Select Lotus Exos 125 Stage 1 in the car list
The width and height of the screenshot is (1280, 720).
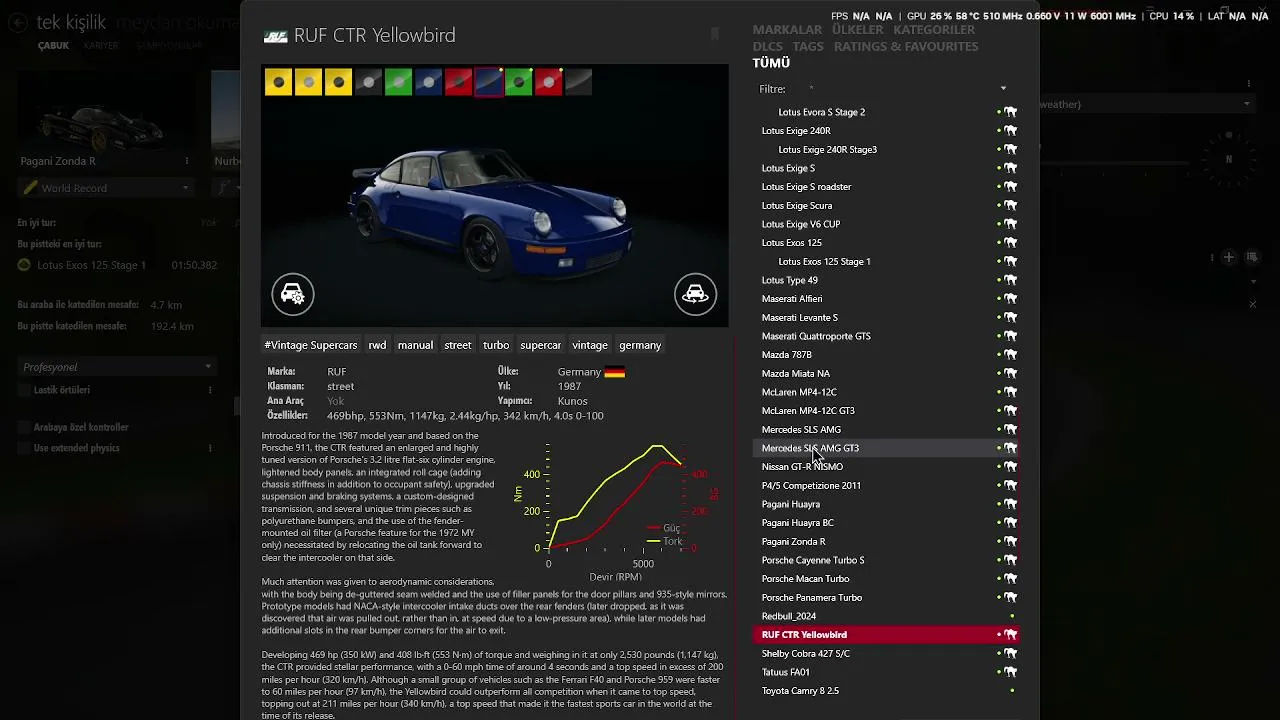coord(885,262)
